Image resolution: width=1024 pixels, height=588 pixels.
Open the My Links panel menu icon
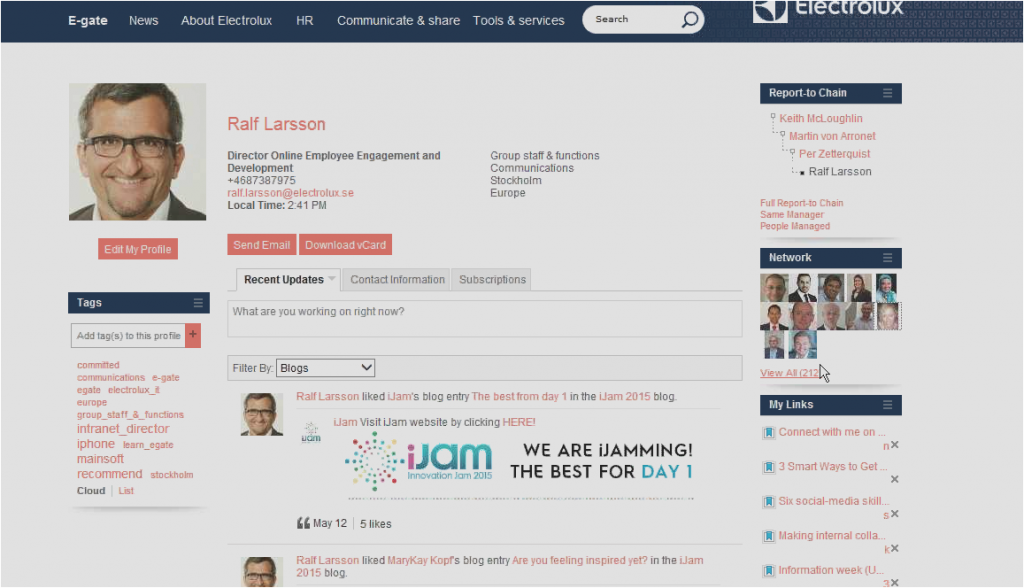pyautogui.click(x=887, y=405)
